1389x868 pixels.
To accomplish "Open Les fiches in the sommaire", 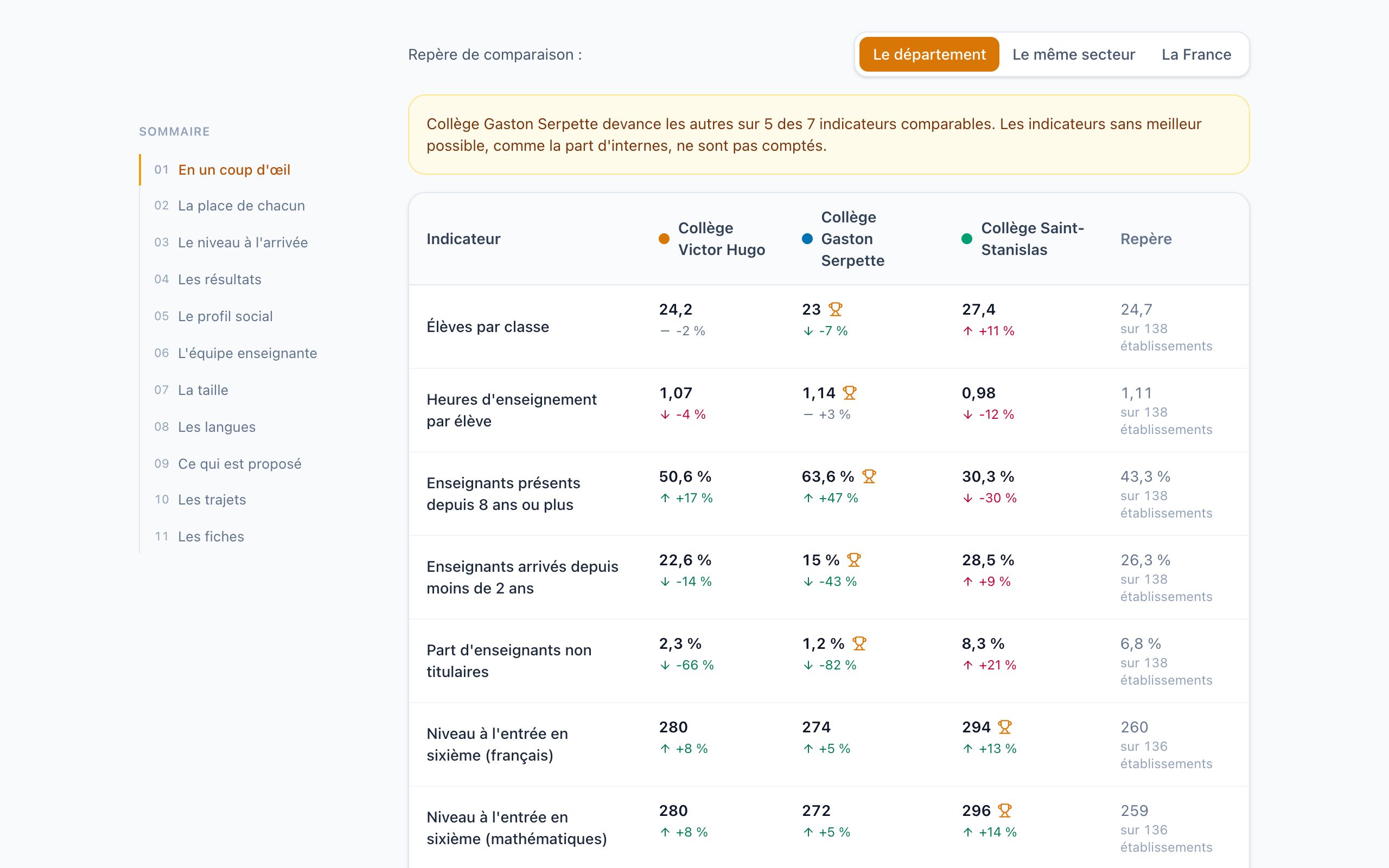I will point(211,537).
